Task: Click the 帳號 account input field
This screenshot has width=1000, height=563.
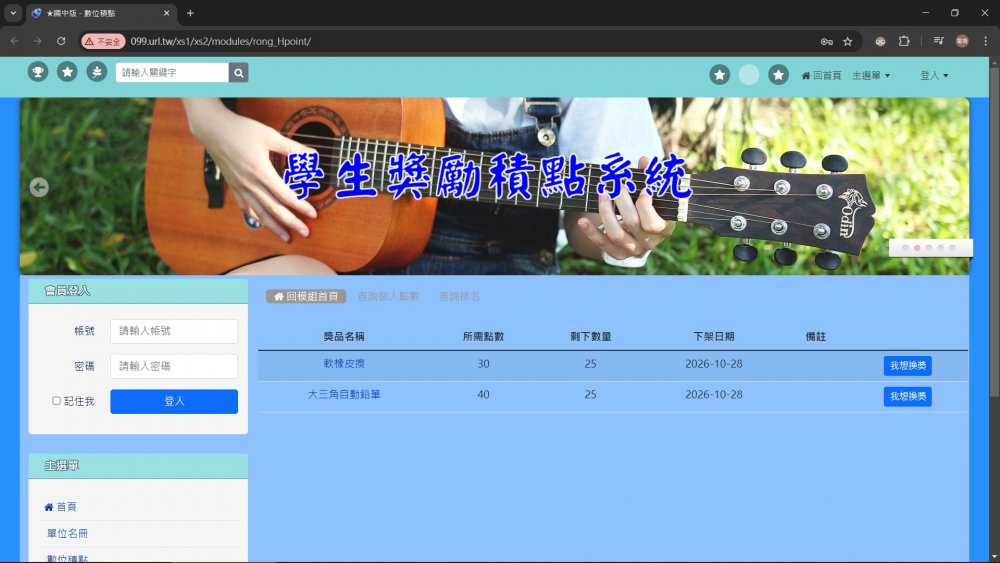Action: click(x=174, y=331)
